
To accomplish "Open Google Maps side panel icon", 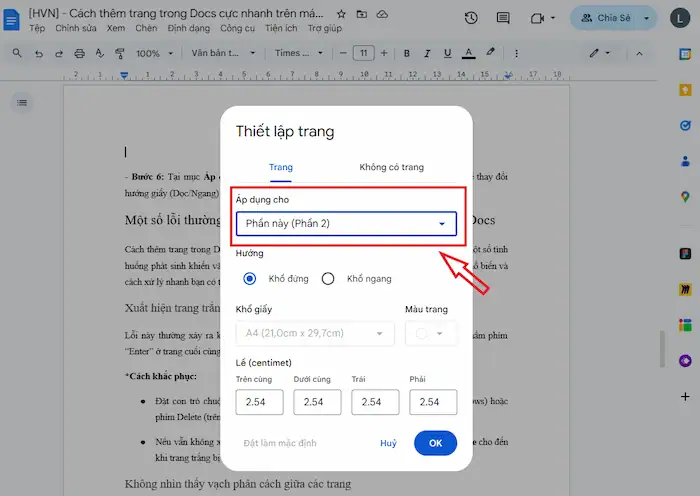I will (685, 197).
